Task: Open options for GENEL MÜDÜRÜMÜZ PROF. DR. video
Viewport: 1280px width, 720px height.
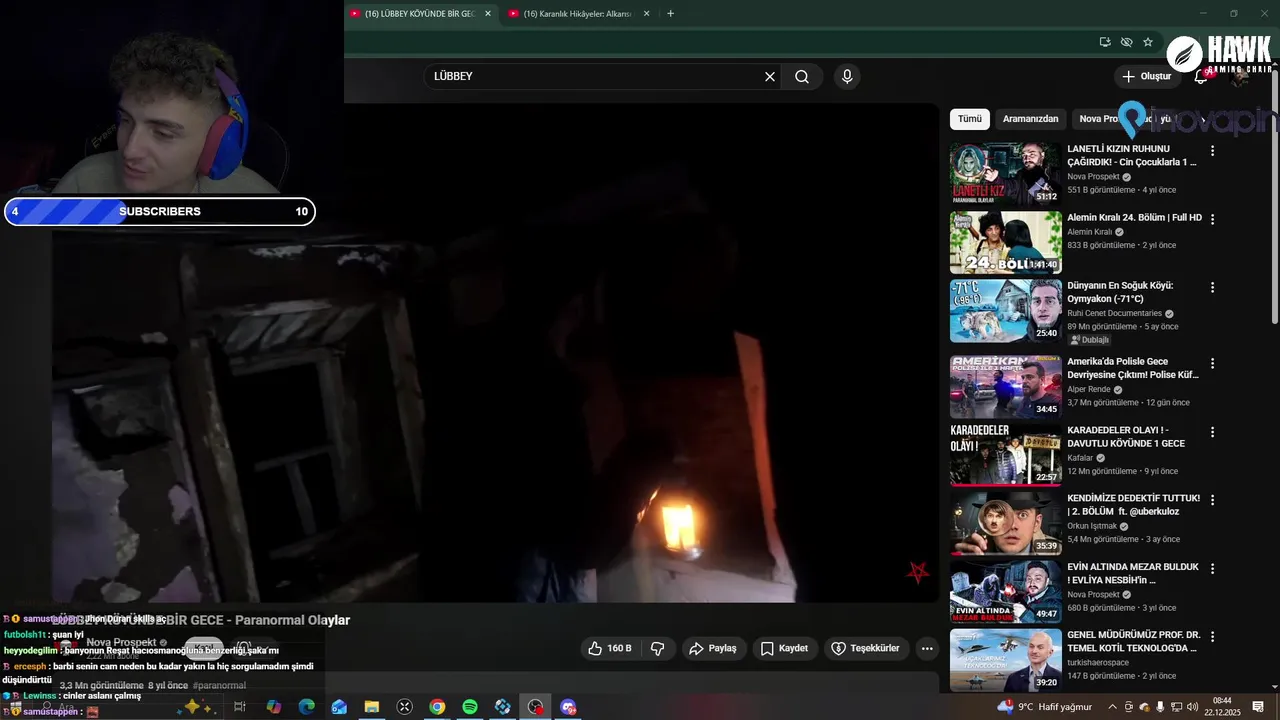Action: (1212, 636)
